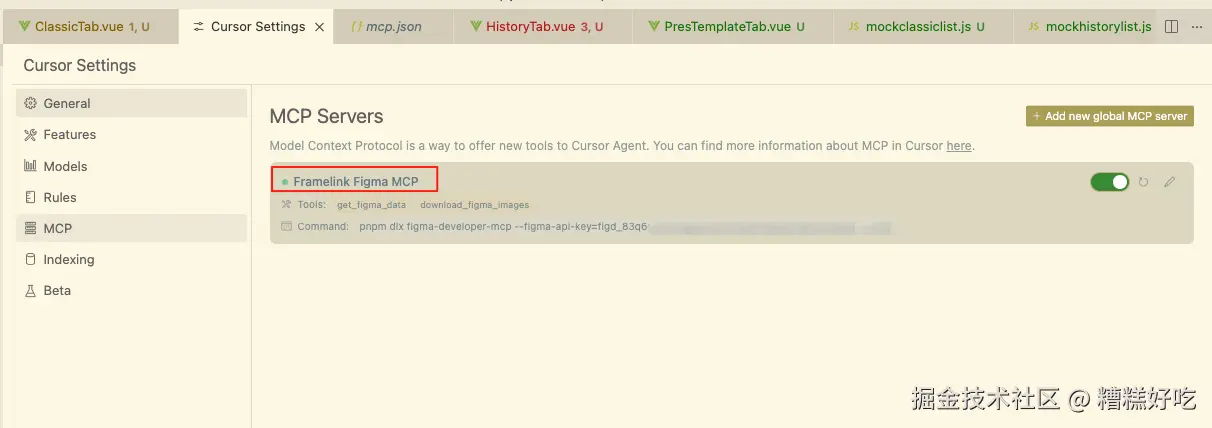Close the Cursor Settings tab
The width and height of the screenshot is (1212, 428).
click(319, 27)
